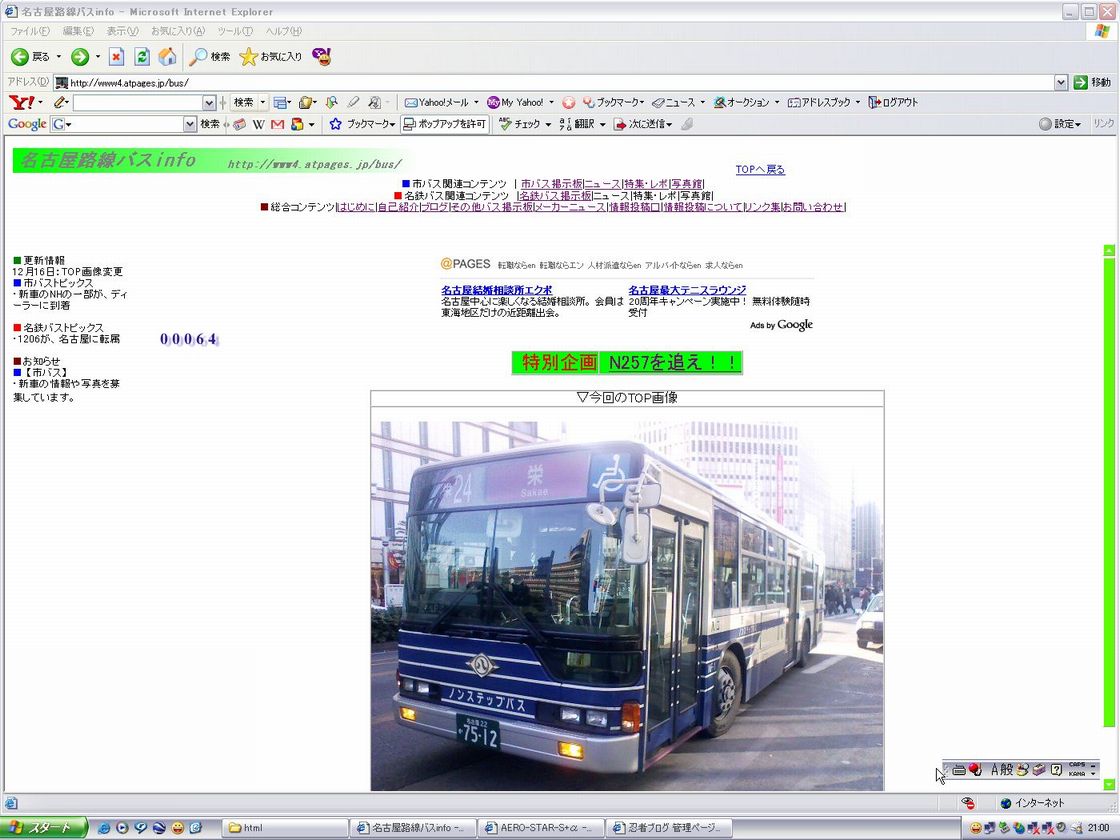The width and height of the screenshot is (1120, 840).
Task: Open the 検索 search magnifier button
Action: 210,56
